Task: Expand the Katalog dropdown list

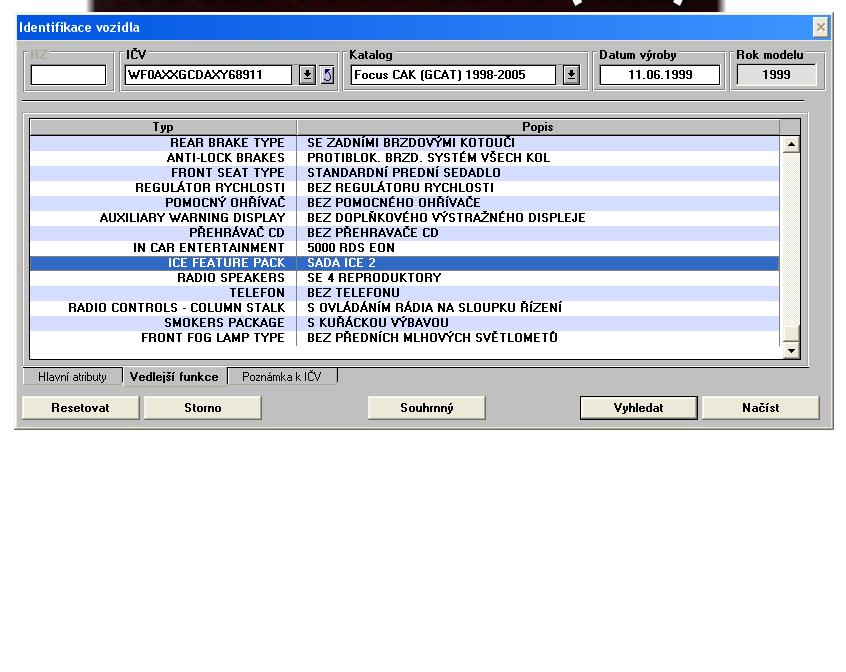Action: (571, 75)
